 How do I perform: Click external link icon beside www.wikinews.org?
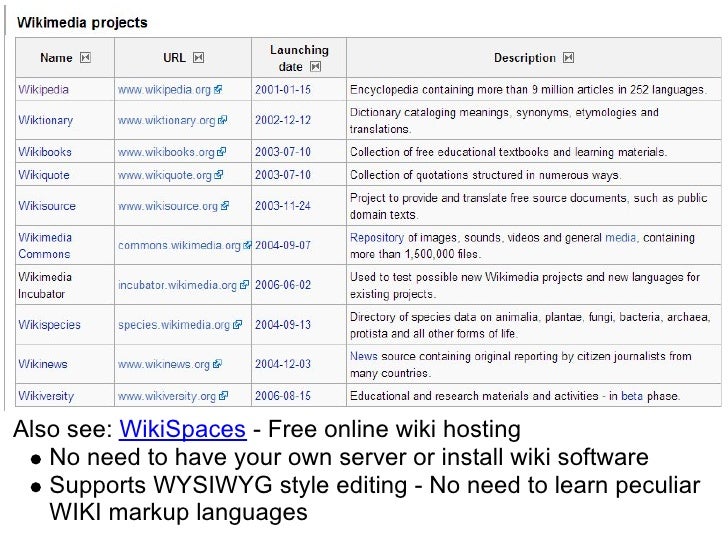click(217, 364)
